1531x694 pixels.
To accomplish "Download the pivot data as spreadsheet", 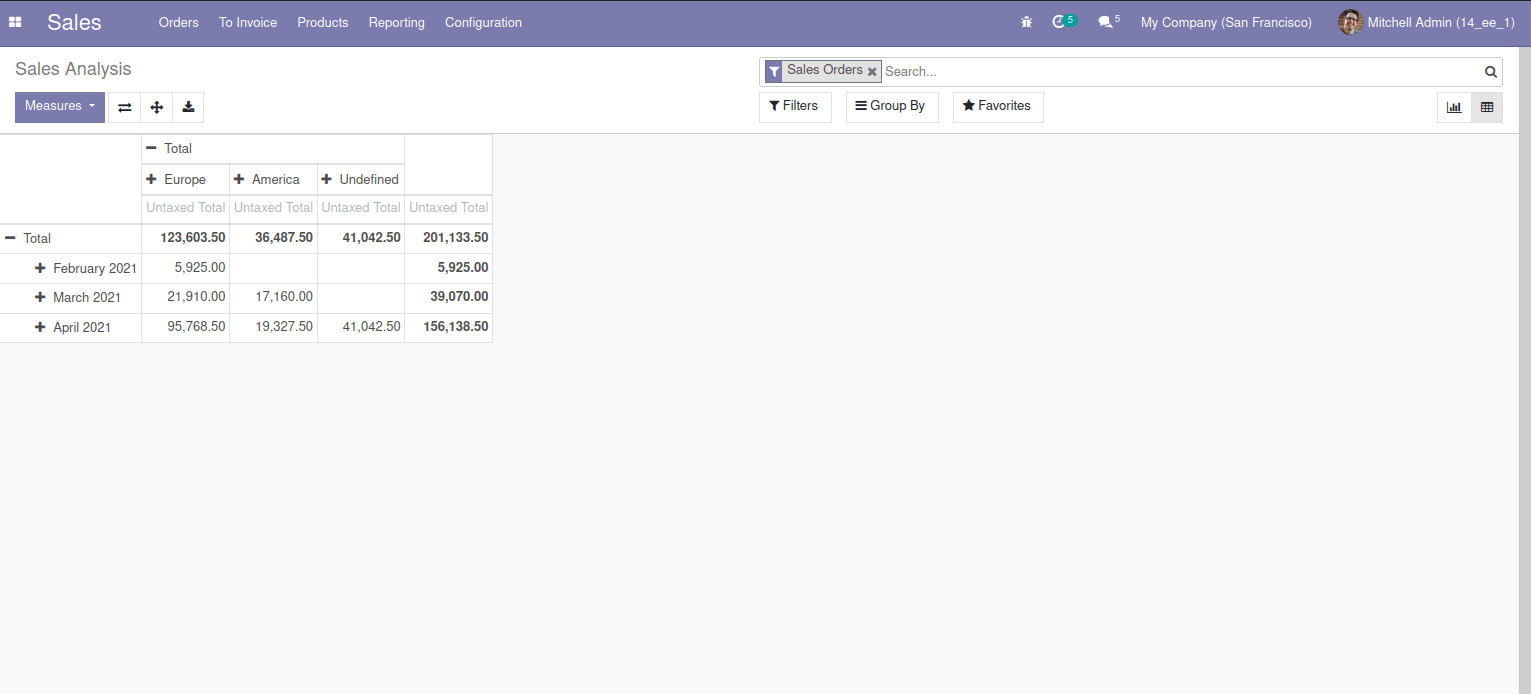I will (x=188, y=107).
